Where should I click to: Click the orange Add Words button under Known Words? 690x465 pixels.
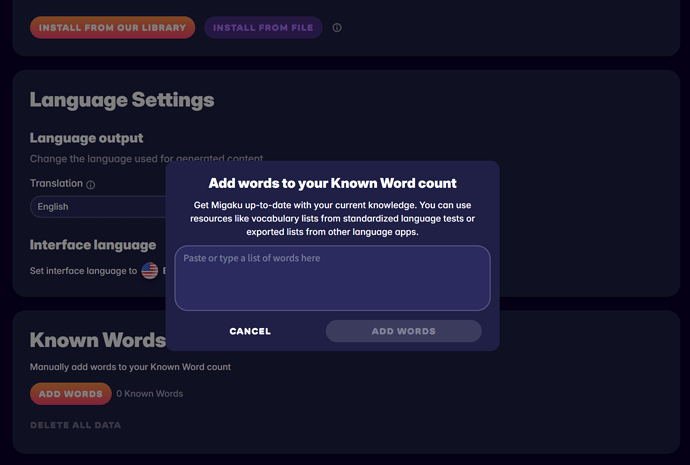[x=70, y=394]
